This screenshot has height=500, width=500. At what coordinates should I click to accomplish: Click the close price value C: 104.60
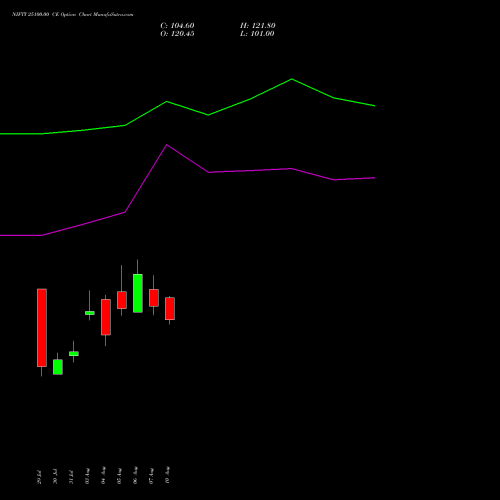[177, 26]
